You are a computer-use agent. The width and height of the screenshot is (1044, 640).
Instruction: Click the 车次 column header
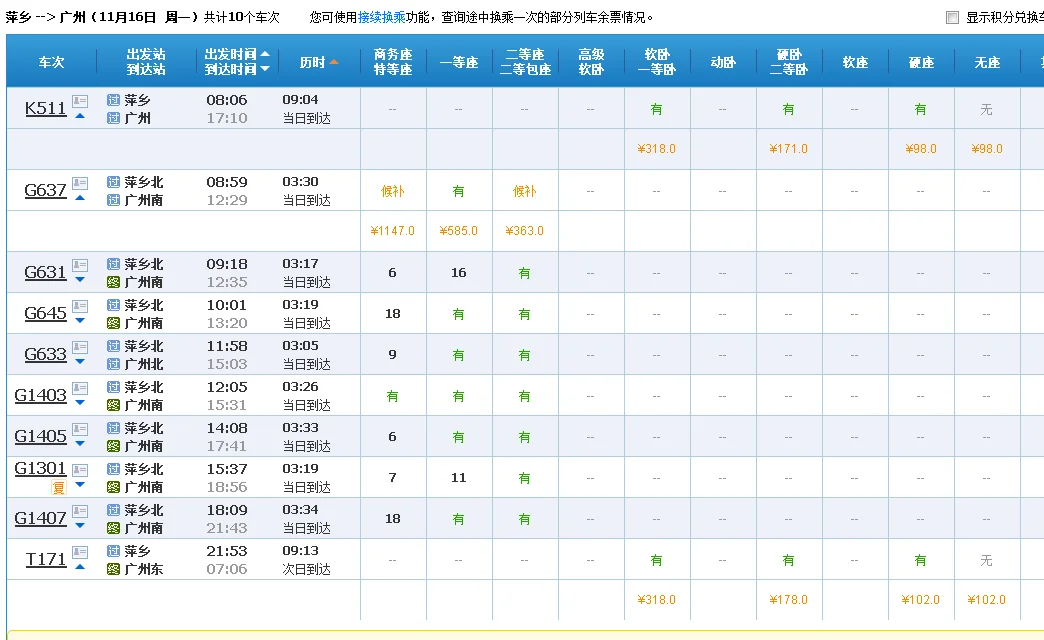click(x=51, y=61)
